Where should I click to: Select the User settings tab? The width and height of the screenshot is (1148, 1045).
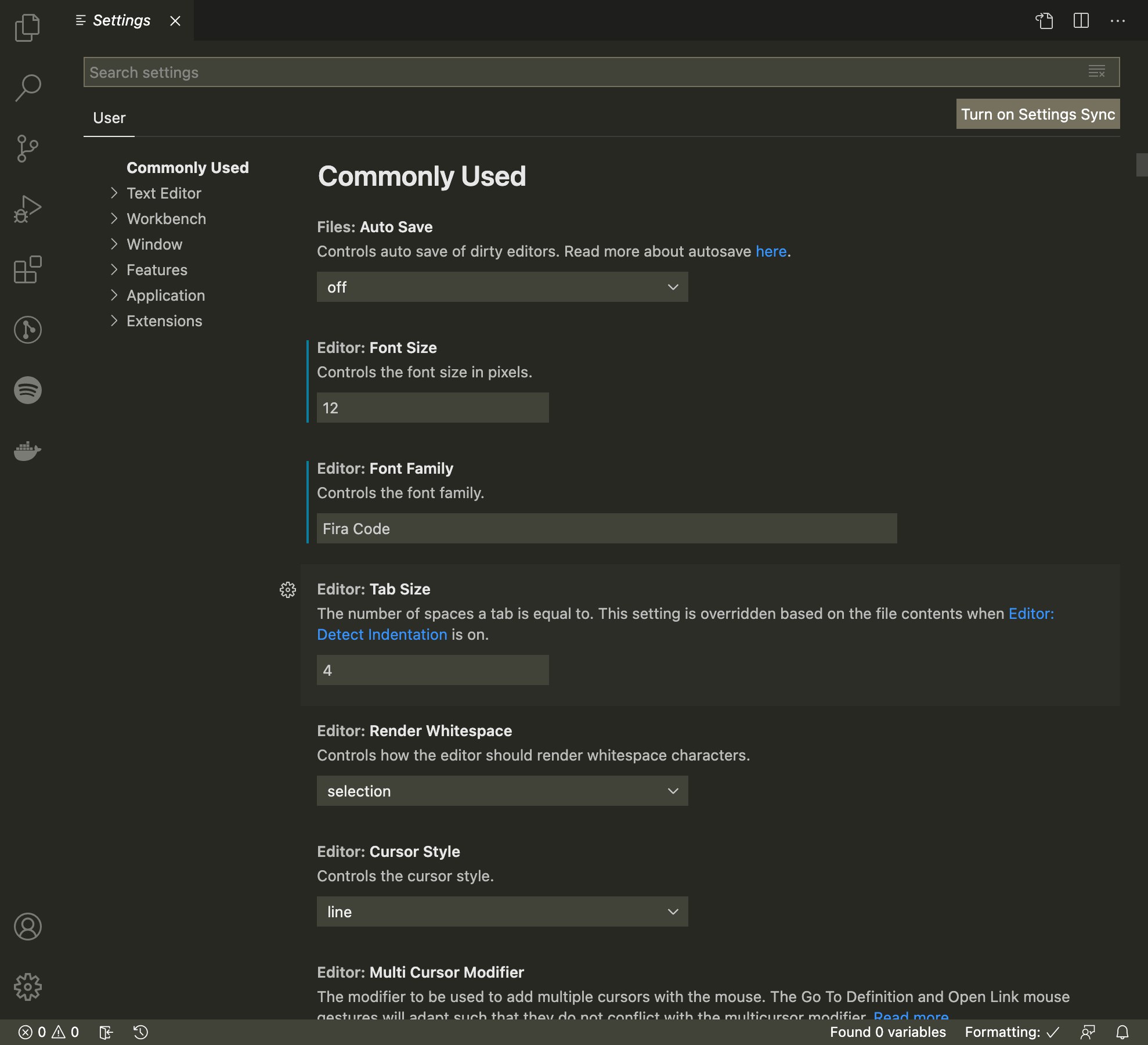point(109,118)
